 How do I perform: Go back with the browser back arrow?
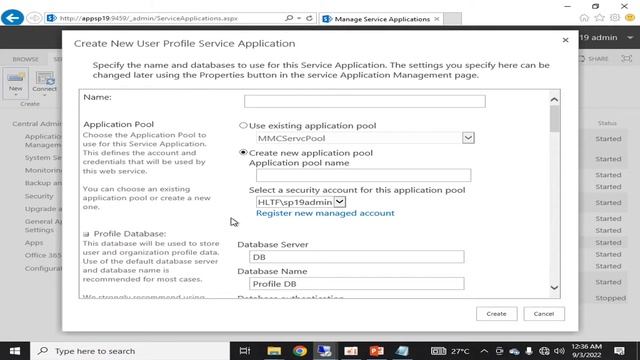point(12,18)
